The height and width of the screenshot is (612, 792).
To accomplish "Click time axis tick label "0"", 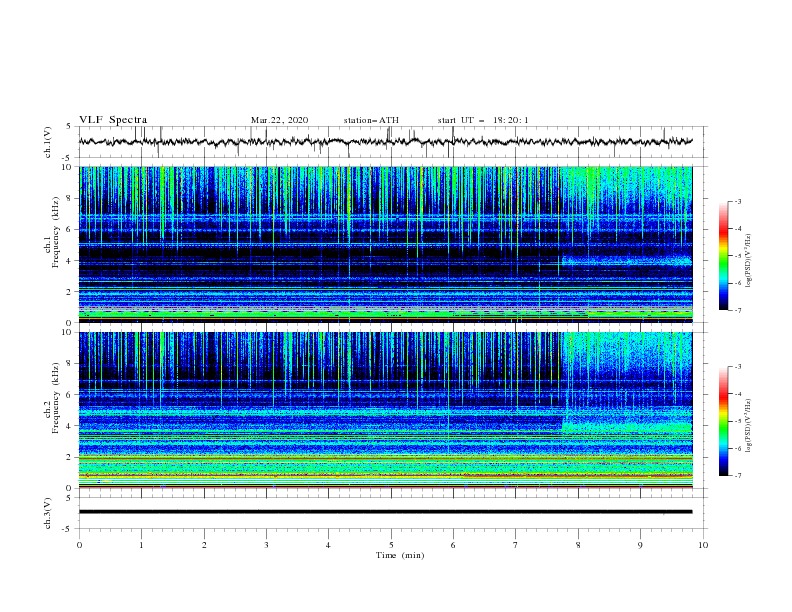I will point(79,545).
